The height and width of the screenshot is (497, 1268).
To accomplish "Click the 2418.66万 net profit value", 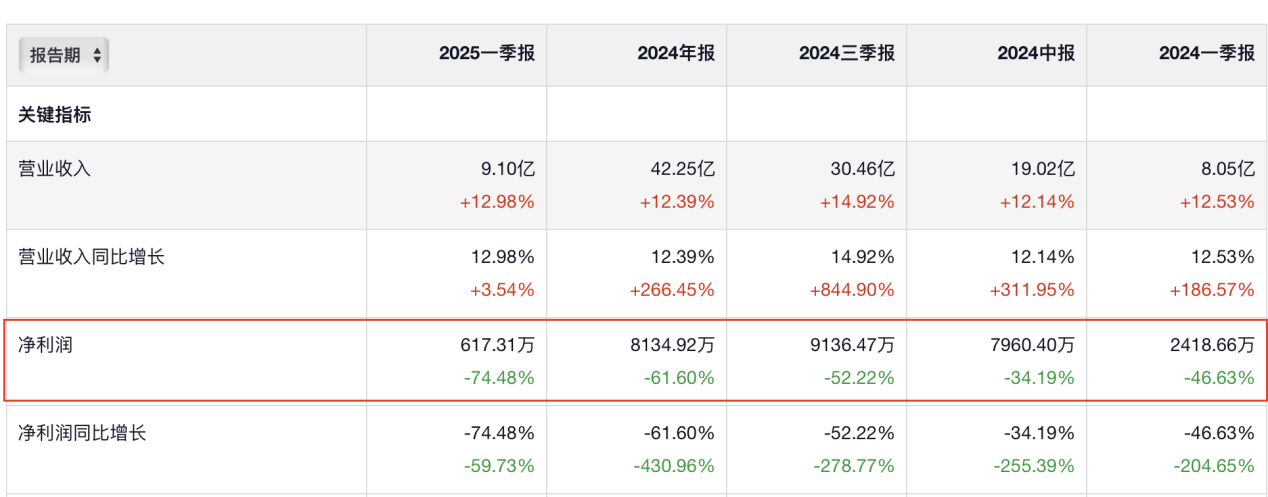I will tap(1209, 346).
